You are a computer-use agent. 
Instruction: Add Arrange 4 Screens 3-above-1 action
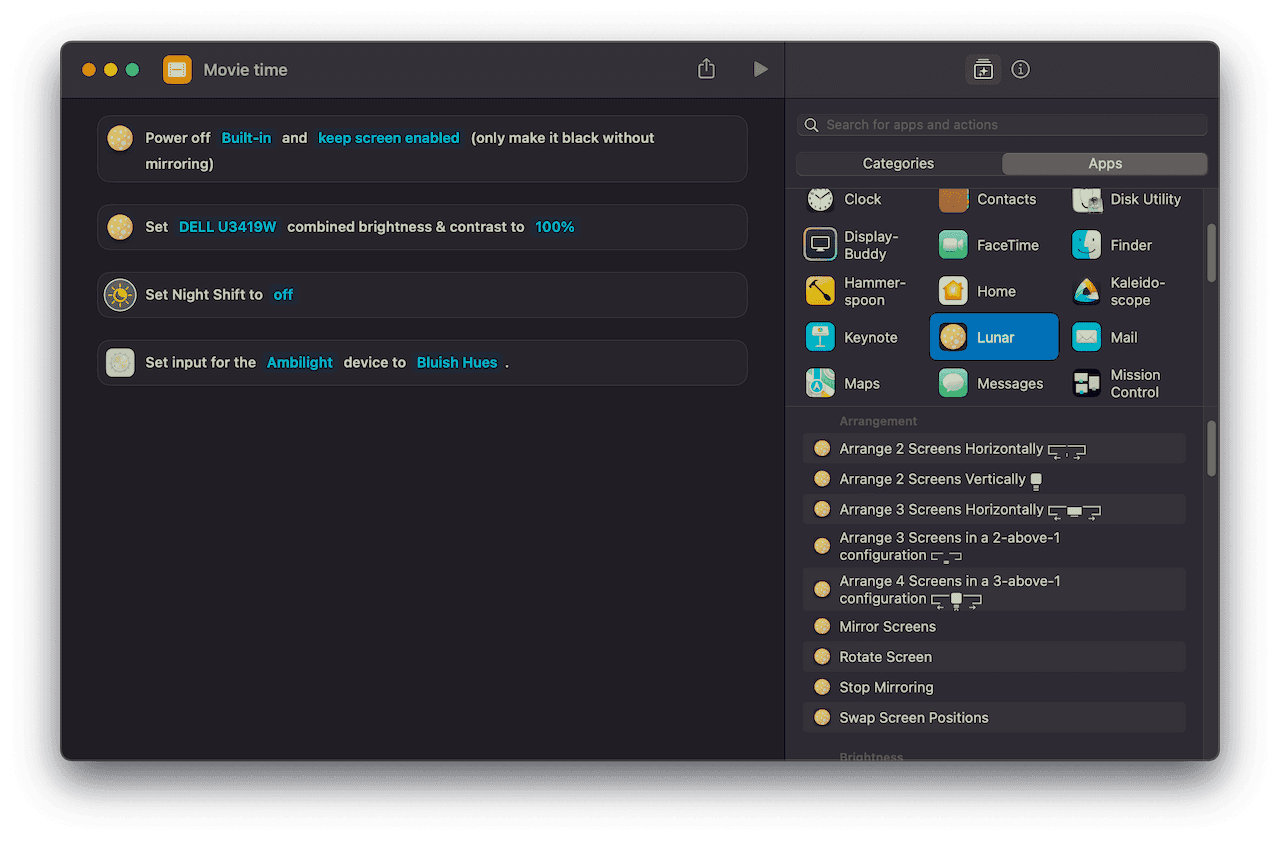[994, 589]
